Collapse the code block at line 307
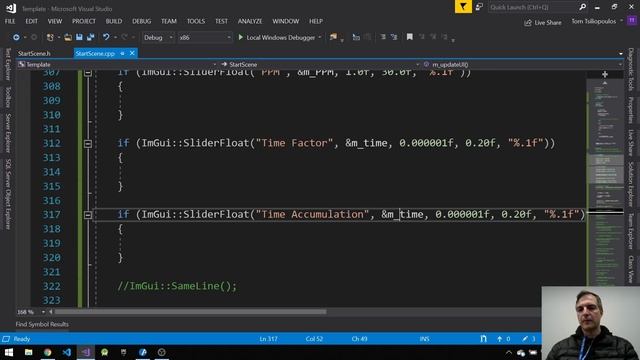Screen dimensions: 640x360 88,73
